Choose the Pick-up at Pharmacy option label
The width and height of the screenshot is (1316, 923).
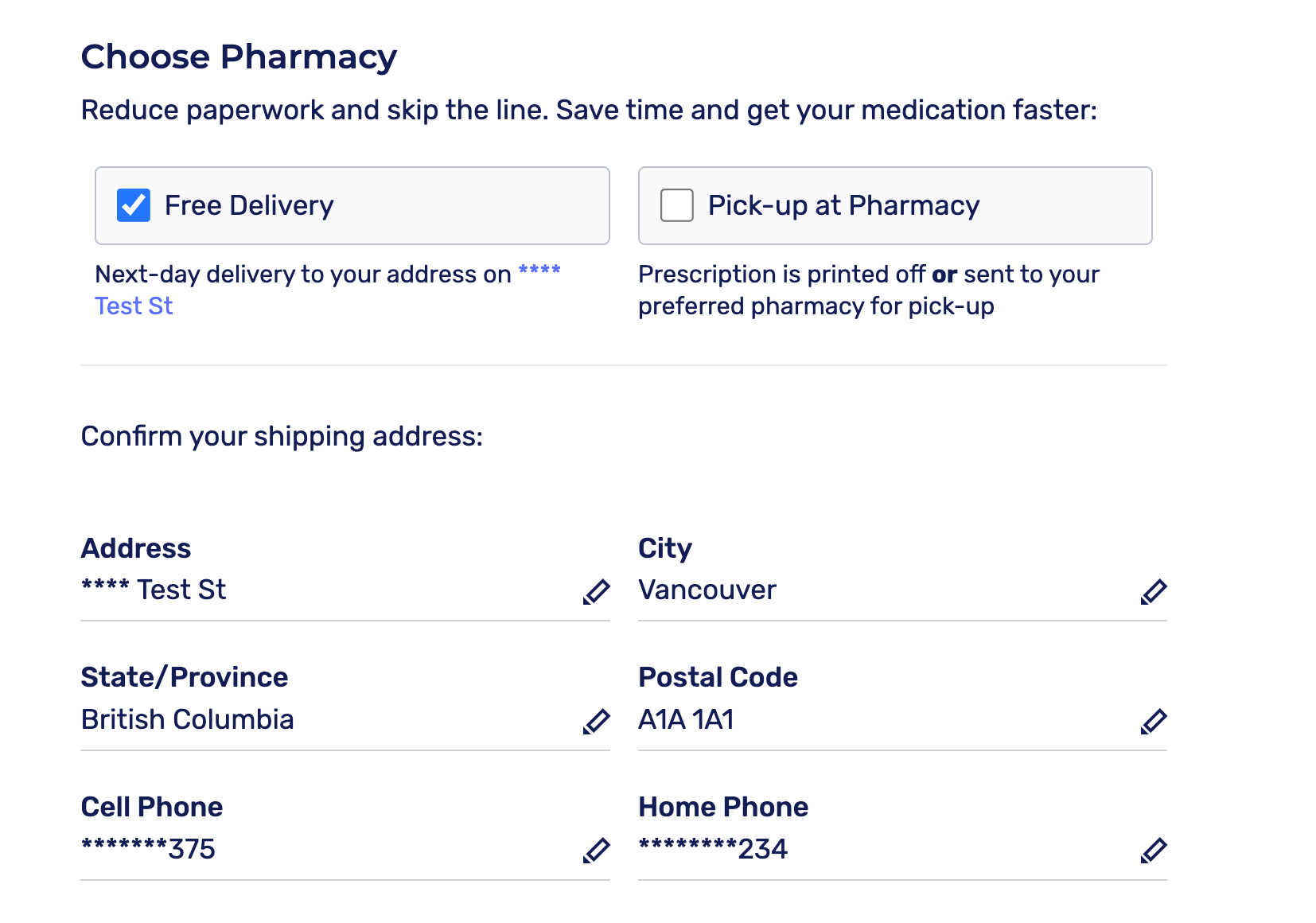click(843, 205)
